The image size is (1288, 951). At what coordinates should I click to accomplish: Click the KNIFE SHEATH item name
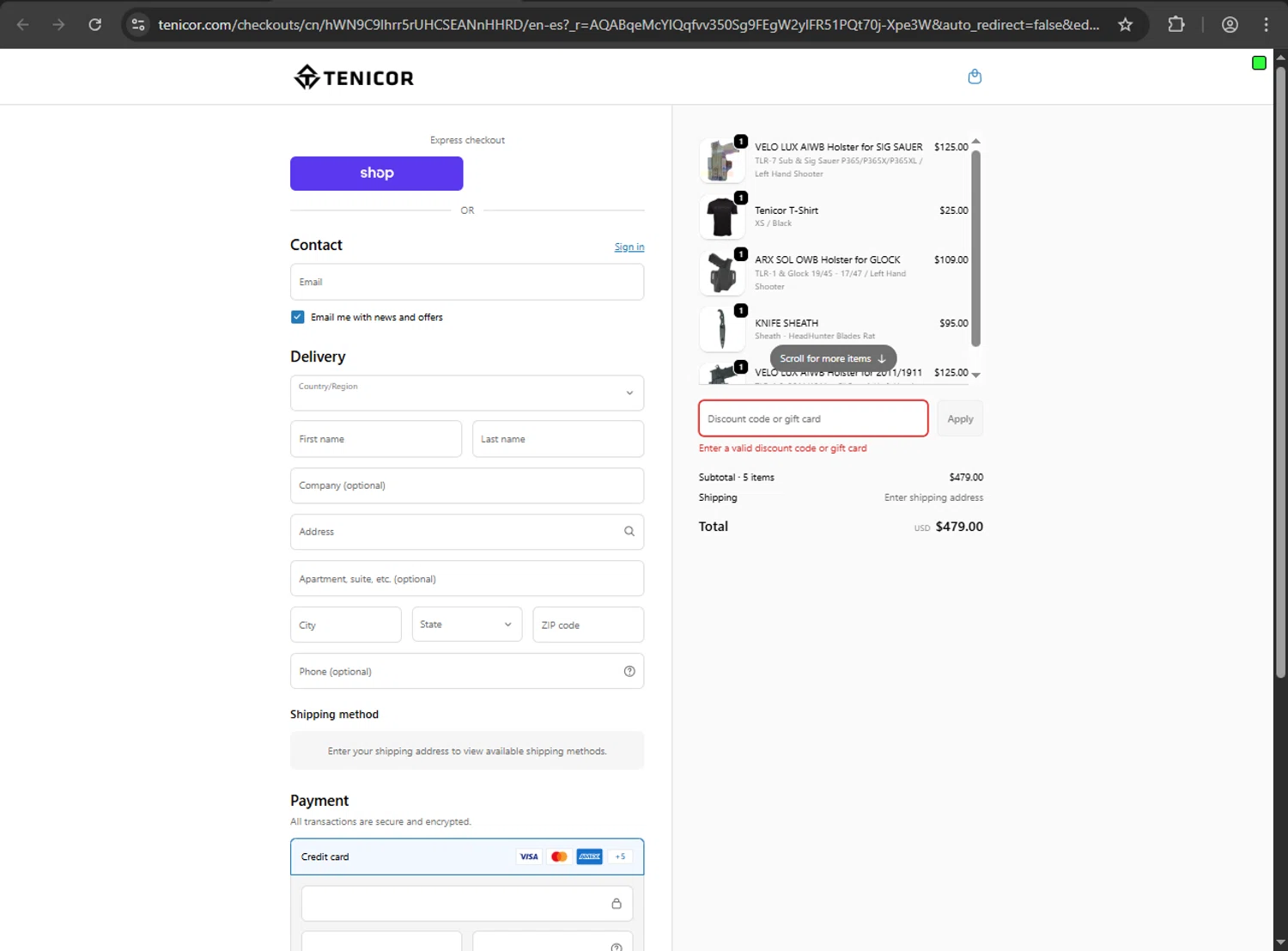[x=787, y=323]
